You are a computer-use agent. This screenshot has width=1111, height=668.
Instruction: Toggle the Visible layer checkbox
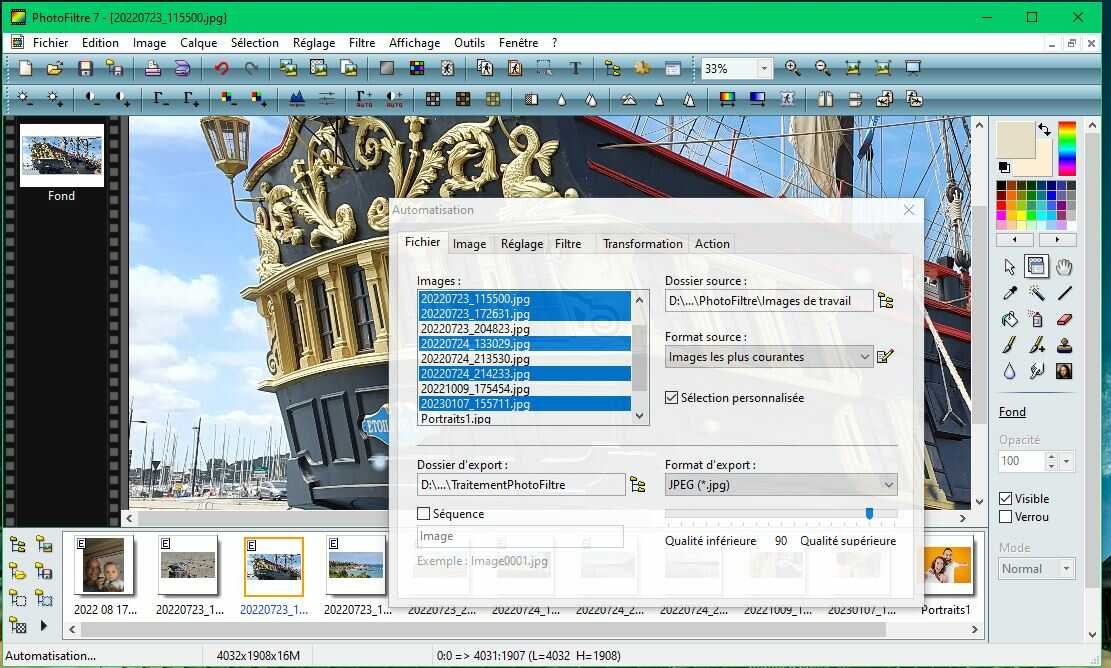[1005, 499]
